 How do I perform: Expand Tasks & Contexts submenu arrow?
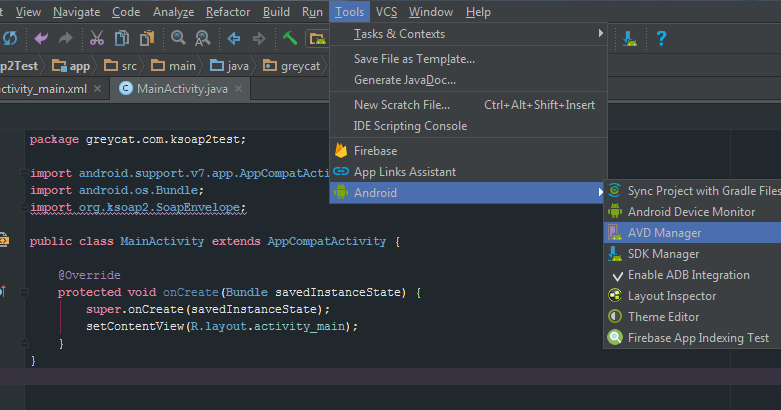click(x=601, y=33)
